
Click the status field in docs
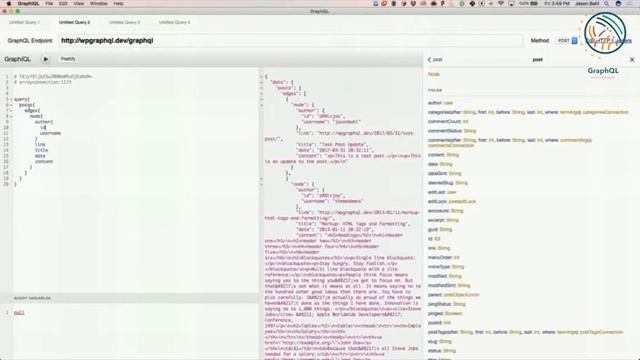[434, 351]
